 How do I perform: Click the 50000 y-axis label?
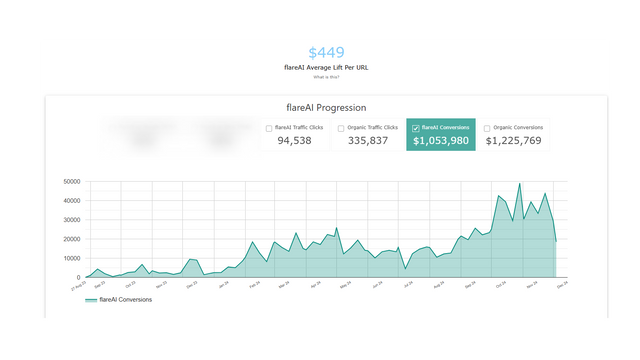pyautogui.click(x=72, y=182)
